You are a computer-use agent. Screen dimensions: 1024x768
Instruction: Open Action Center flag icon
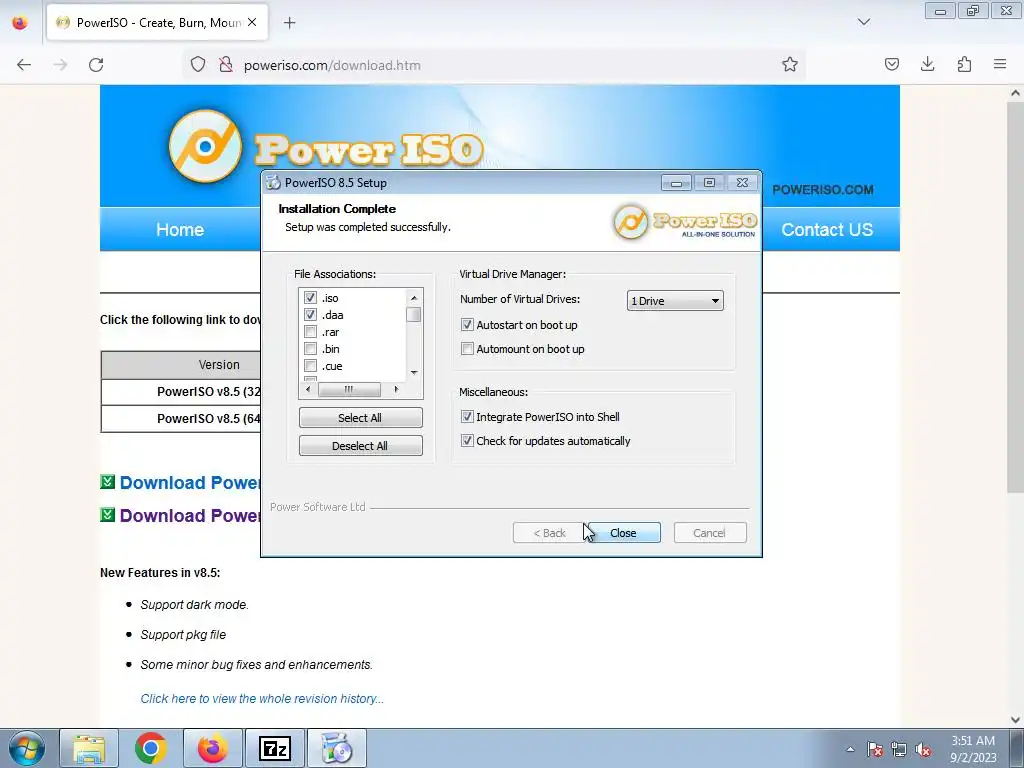pos(875,749)
